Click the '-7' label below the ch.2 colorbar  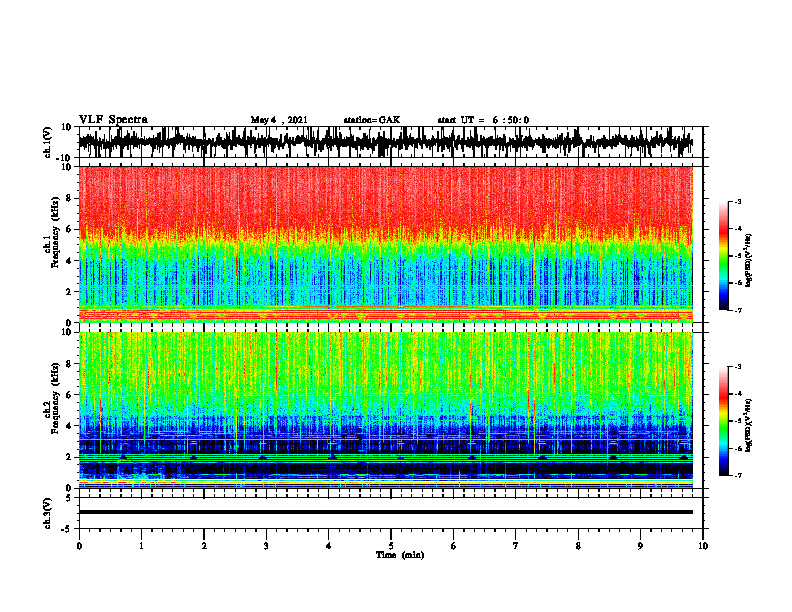click(x=737, y=476)
